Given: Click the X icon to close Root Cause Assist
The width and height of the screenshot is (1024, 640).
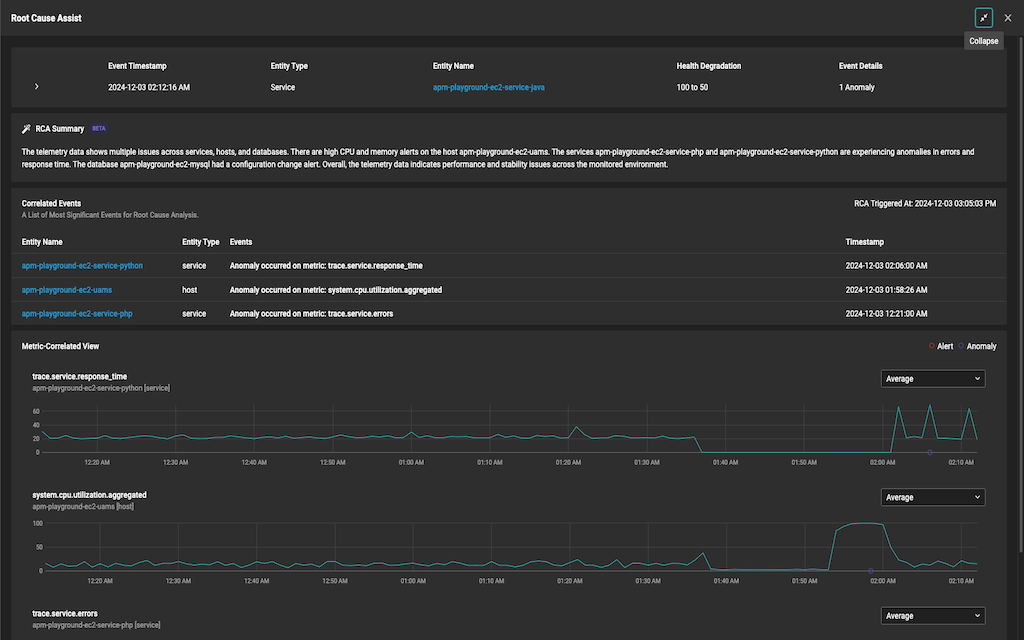Looking at the screenshot, I should (x=1007, y=17).
